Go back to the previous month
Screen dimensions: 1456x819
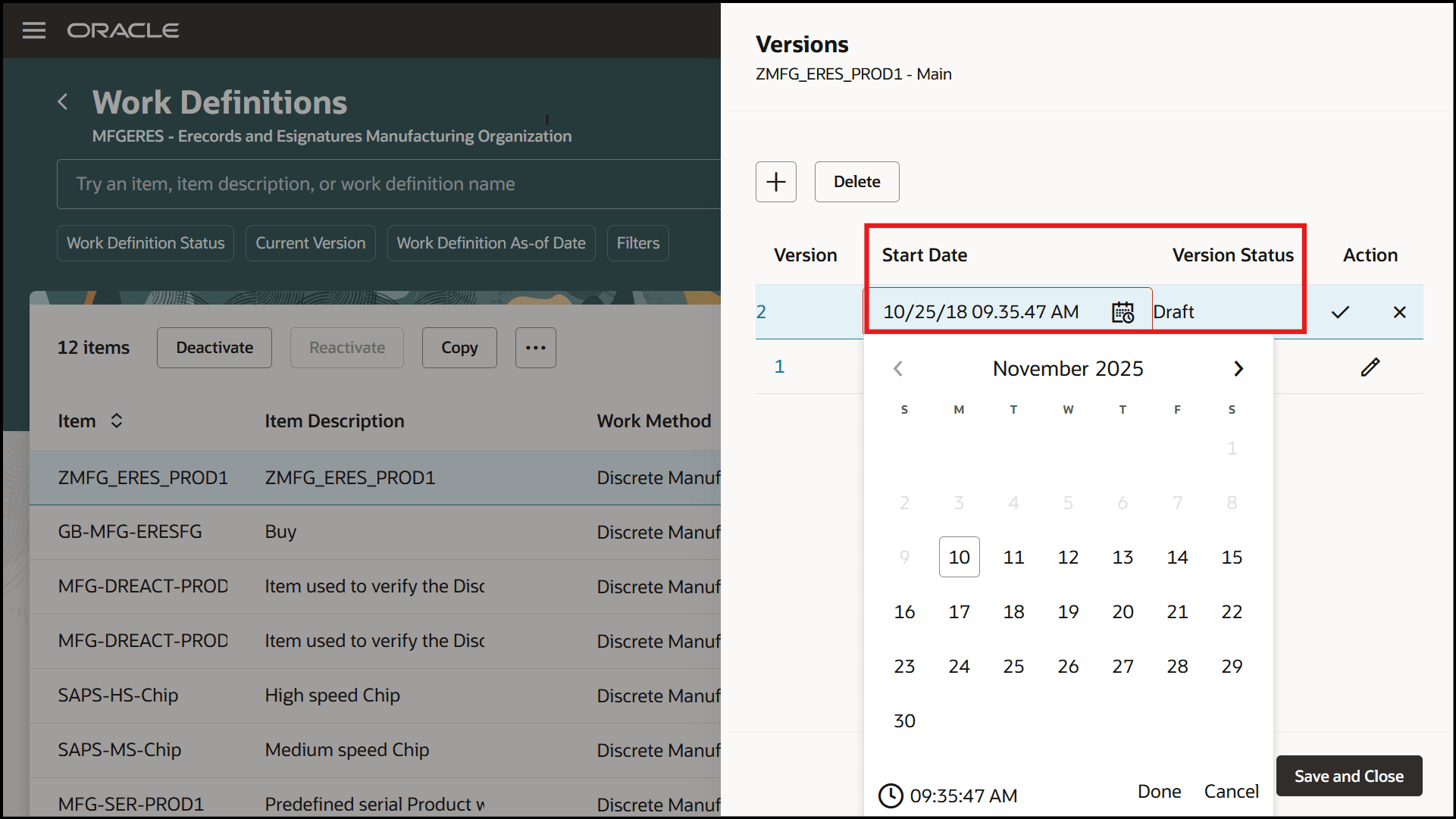[x=898, y=368]
